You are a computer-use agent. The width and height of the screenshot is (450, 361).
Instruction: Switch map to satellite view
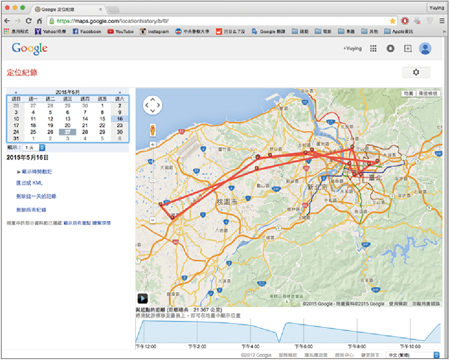pyautogui.click(x=428, y=94)
